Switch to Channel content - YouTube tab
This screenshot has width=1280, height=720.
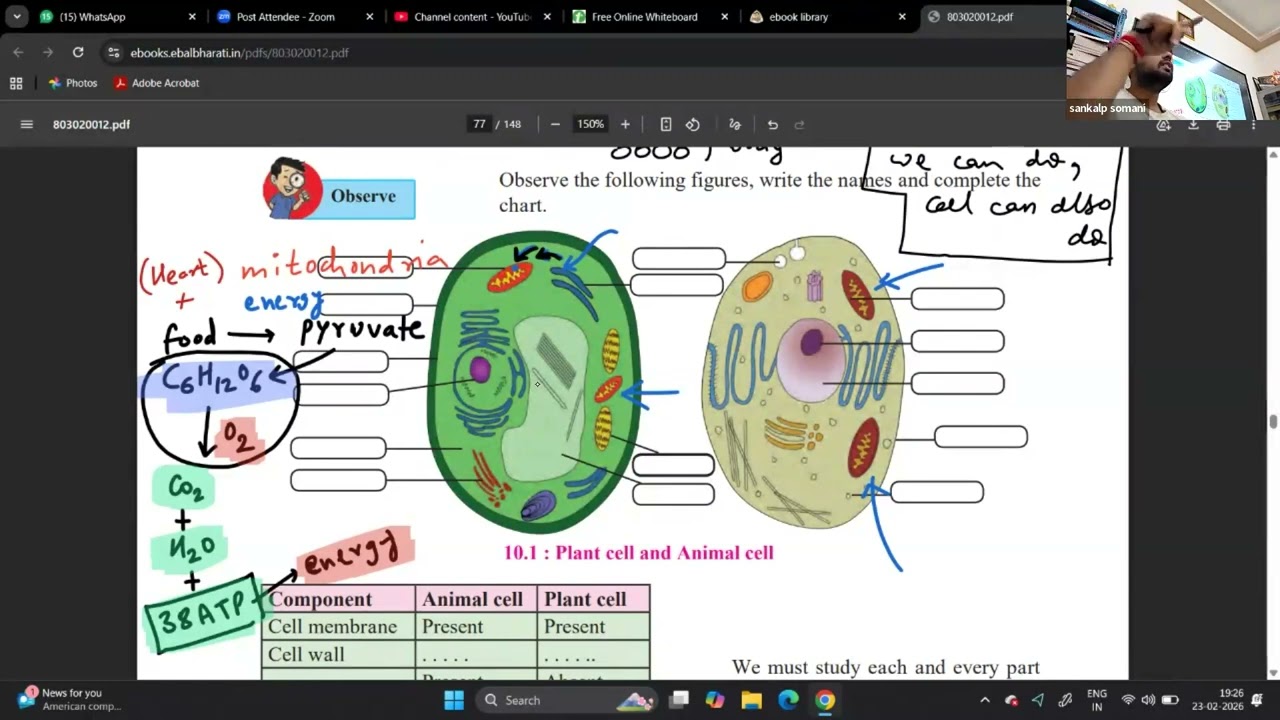pos(472,17)
